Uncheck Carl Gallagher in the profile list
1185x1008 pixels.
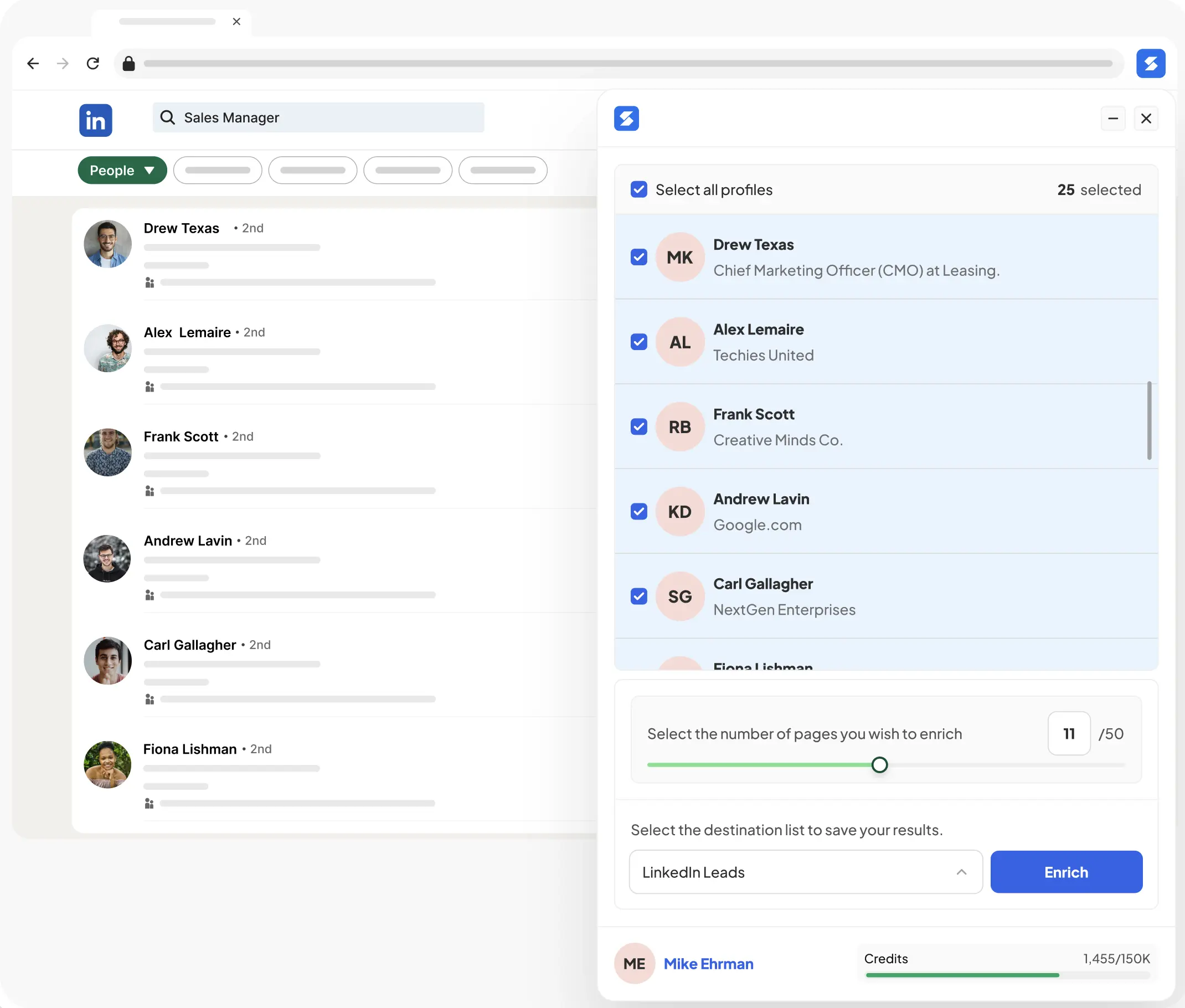pyautogui.click(x=638, y=596)
